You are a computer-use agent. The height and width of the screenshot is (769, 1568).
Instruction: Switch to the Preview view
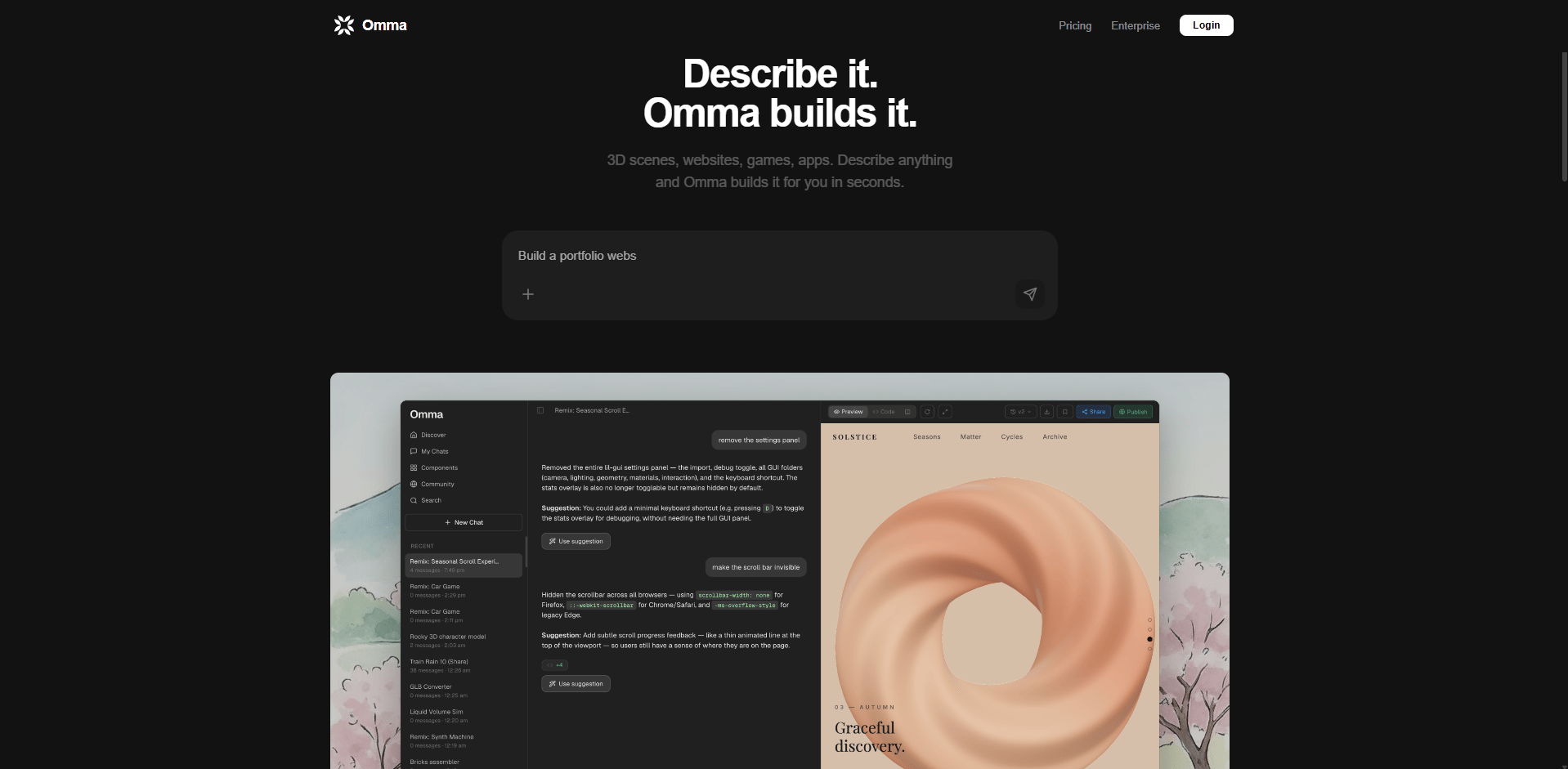click(849, 412)
